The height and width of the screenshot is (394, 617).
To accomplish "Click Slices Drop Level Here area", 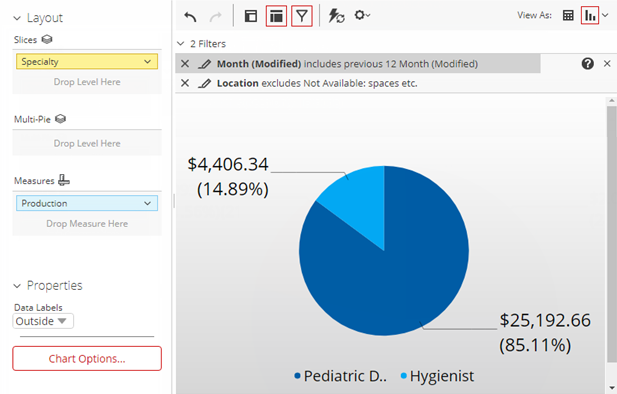I will (87, 82).
